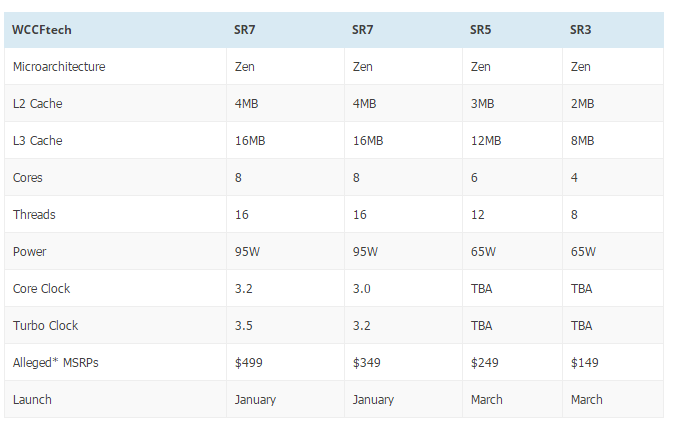
Task: Click the 3.5 Turbo Clock value
Action: click(243, 326)
